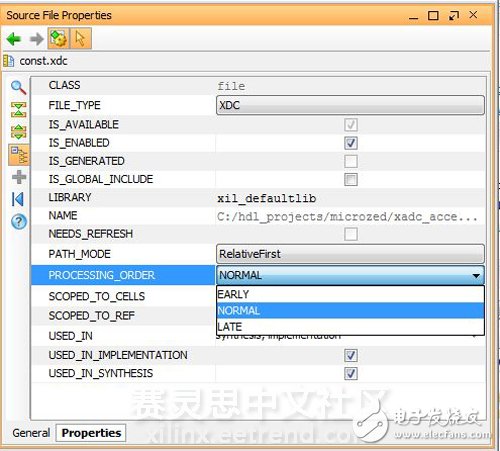
Task: Toggle the object properties settings icon
Action: click(x=59, y=38)
